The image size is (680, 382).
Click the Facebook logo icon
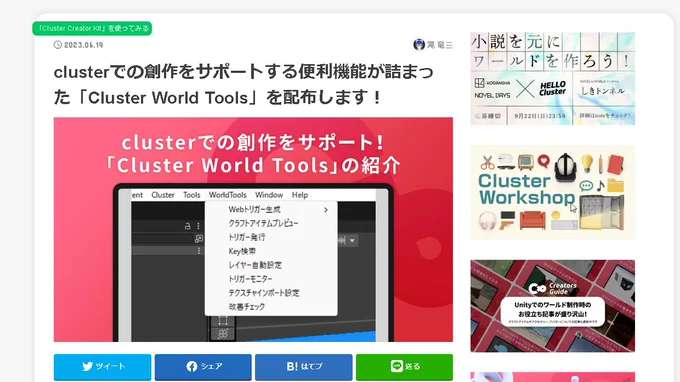192,366
